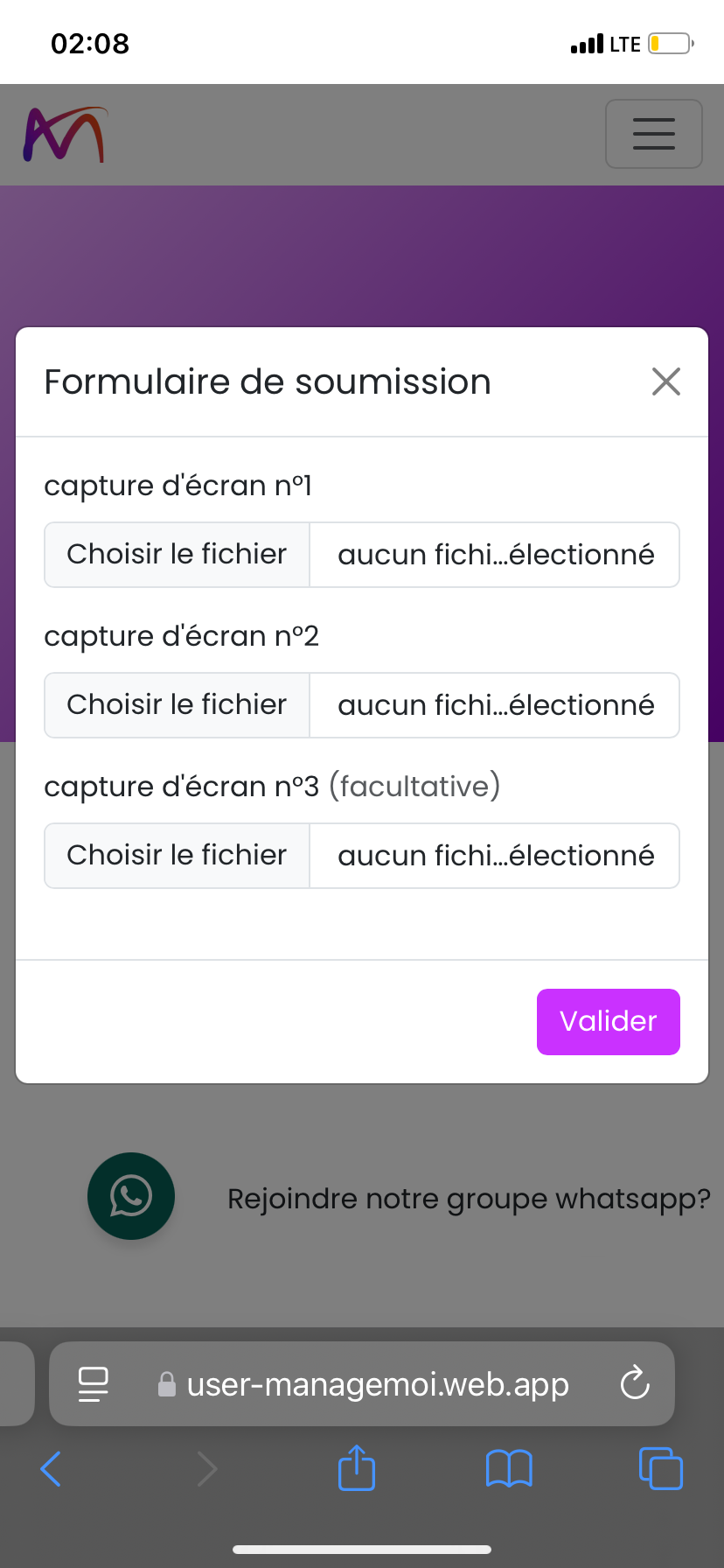The height and width of the screenshot is (1568, 724).
Task: Open the WhatsApp group icon
Action: (x=131, y=1195)
